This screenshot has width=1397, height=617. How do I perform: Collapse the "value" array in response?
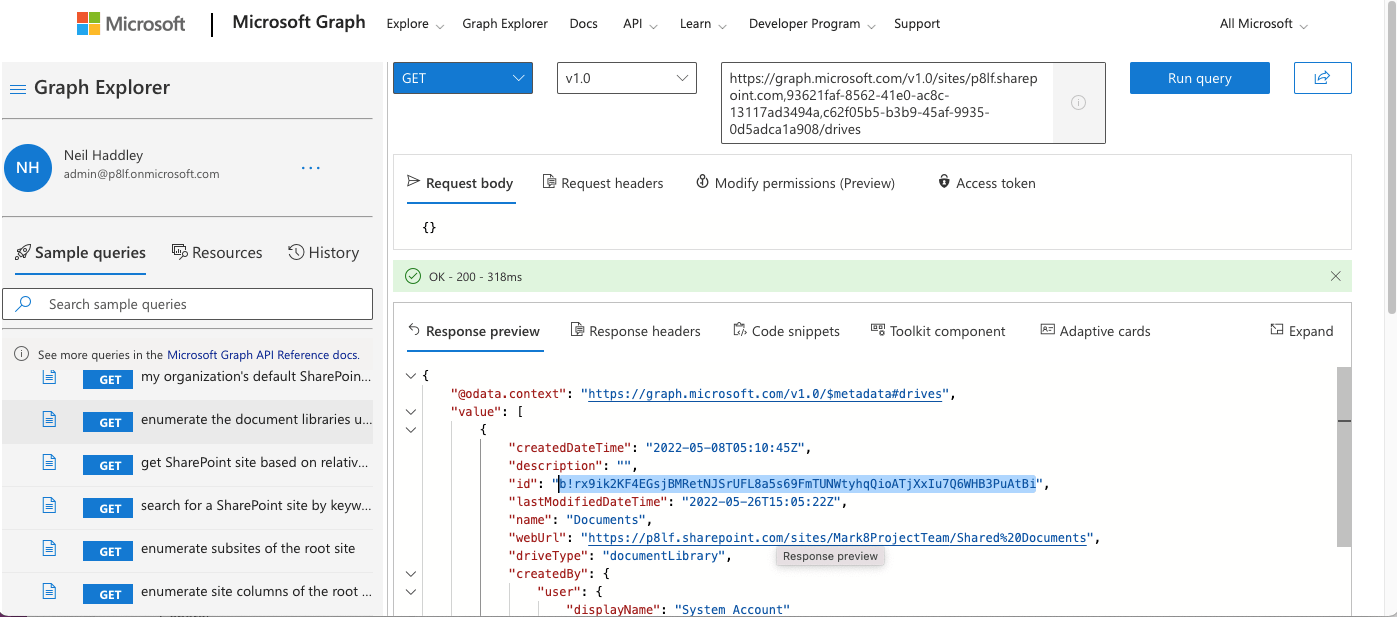click(411, 411)
